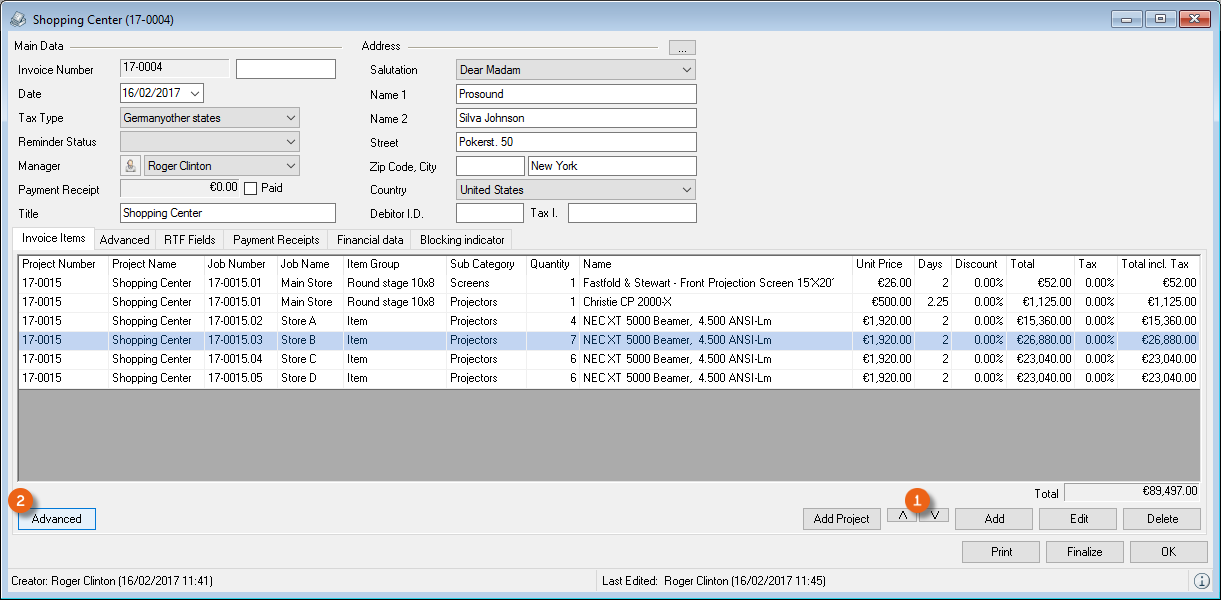1221x600 pixels.
Task: Open the Reminder Status dropdown
Action: coord(290,142)
